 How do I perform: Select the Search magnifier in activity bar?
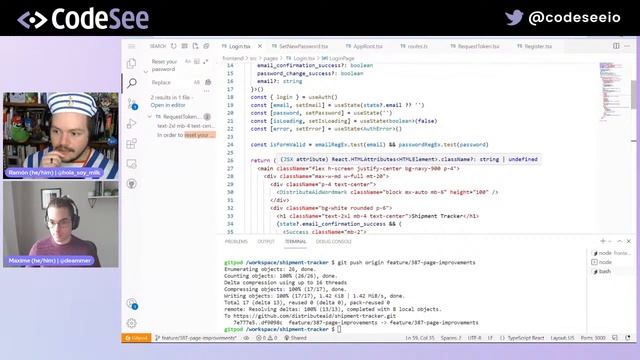click(x=131, y=83)
